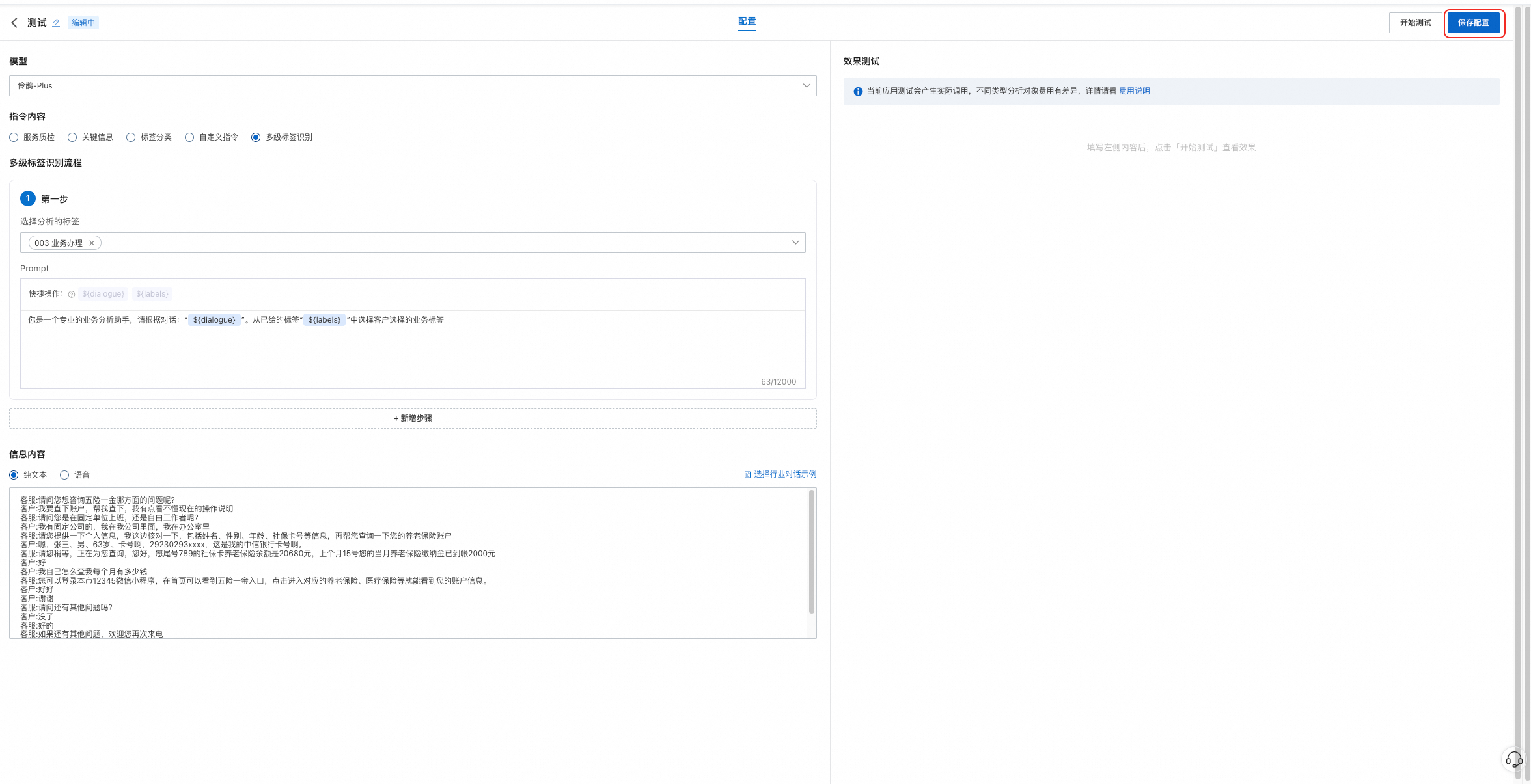1531x784 pixels.
Task: Click the 63/12000 character counter
Action: [779, 382]
